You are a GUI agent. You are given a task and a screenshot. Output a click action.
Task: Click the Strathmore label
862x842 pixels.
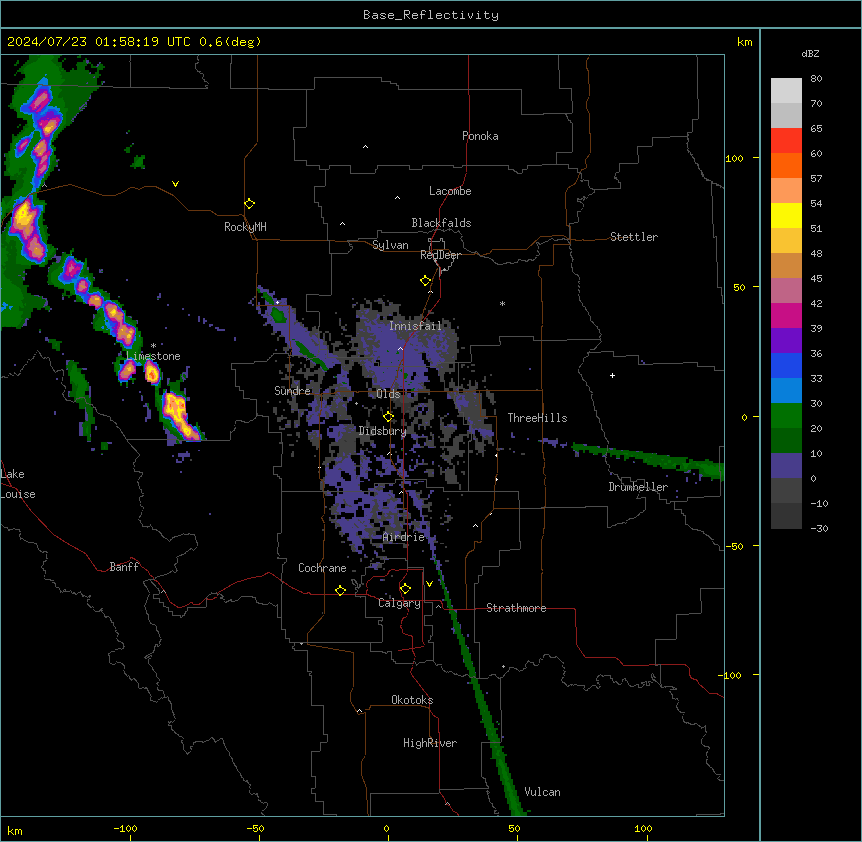click(x=516, y=608)
